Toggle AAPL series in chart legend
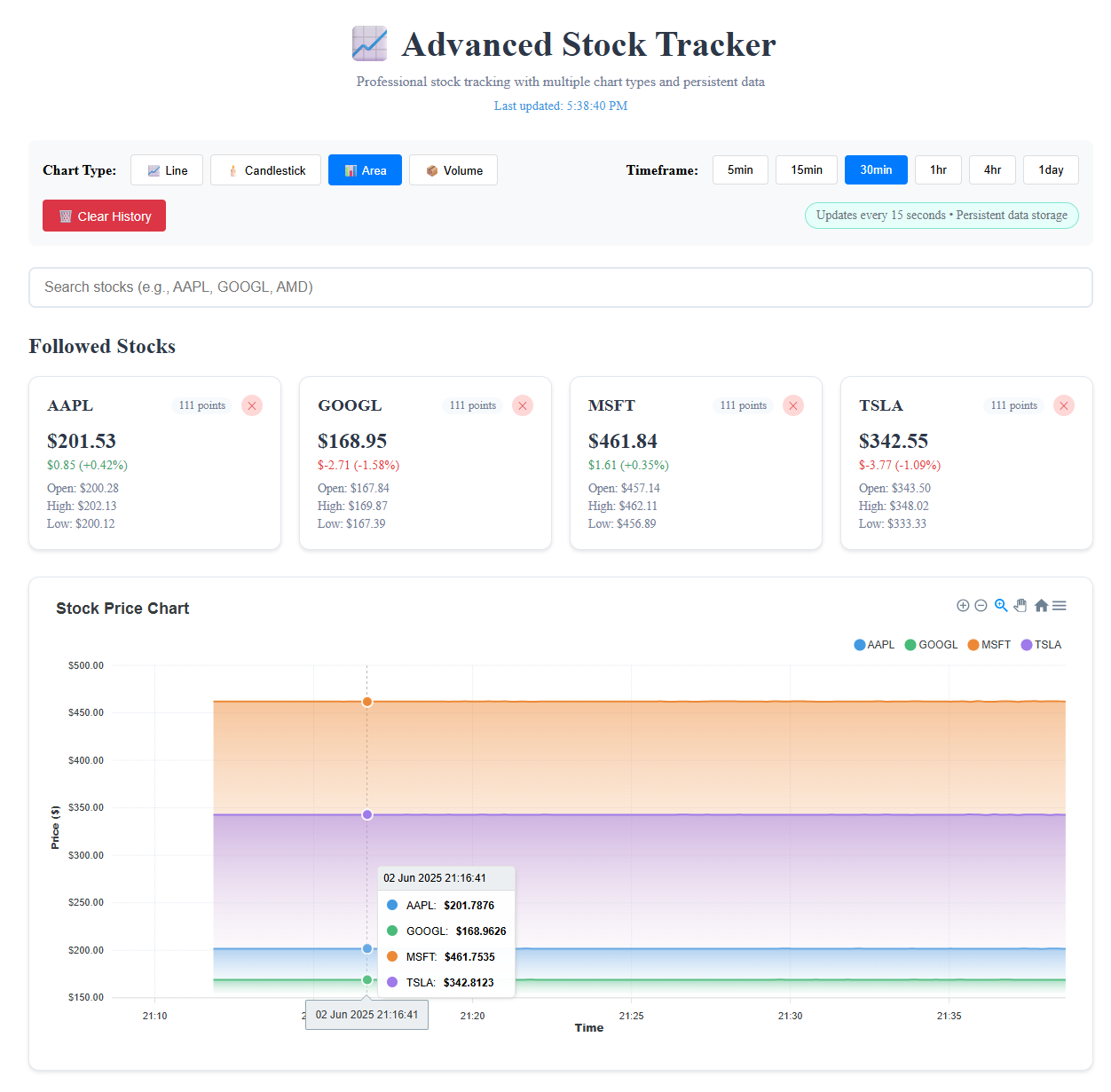 [x=875, y=645]
